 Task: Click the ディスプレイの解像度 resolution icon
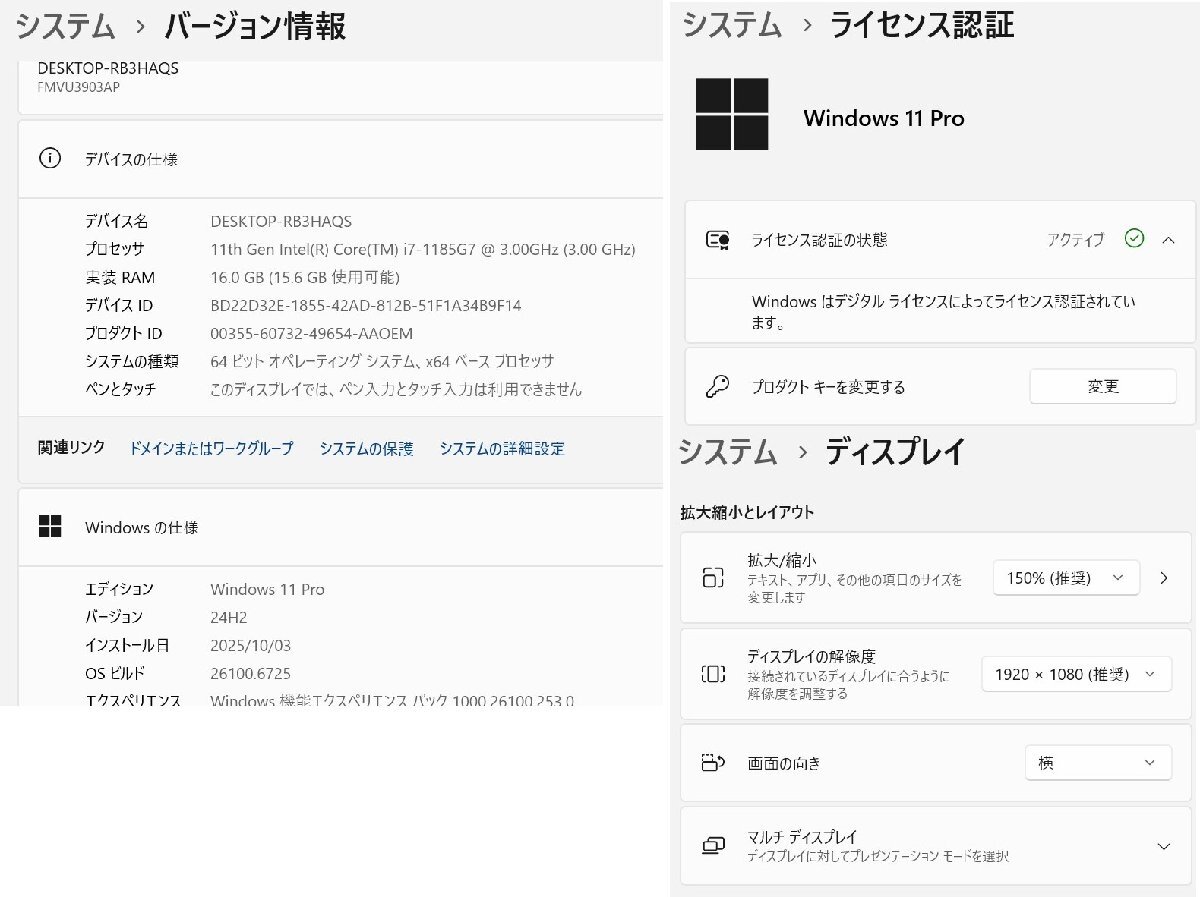coord(713,673)
